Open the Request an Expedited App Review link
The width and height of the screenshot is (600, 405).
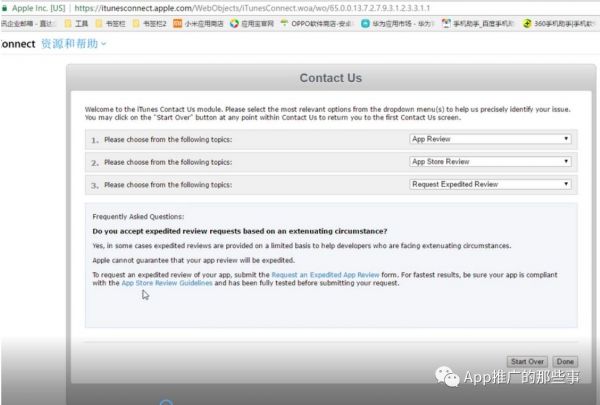click(x=325, y=275)
